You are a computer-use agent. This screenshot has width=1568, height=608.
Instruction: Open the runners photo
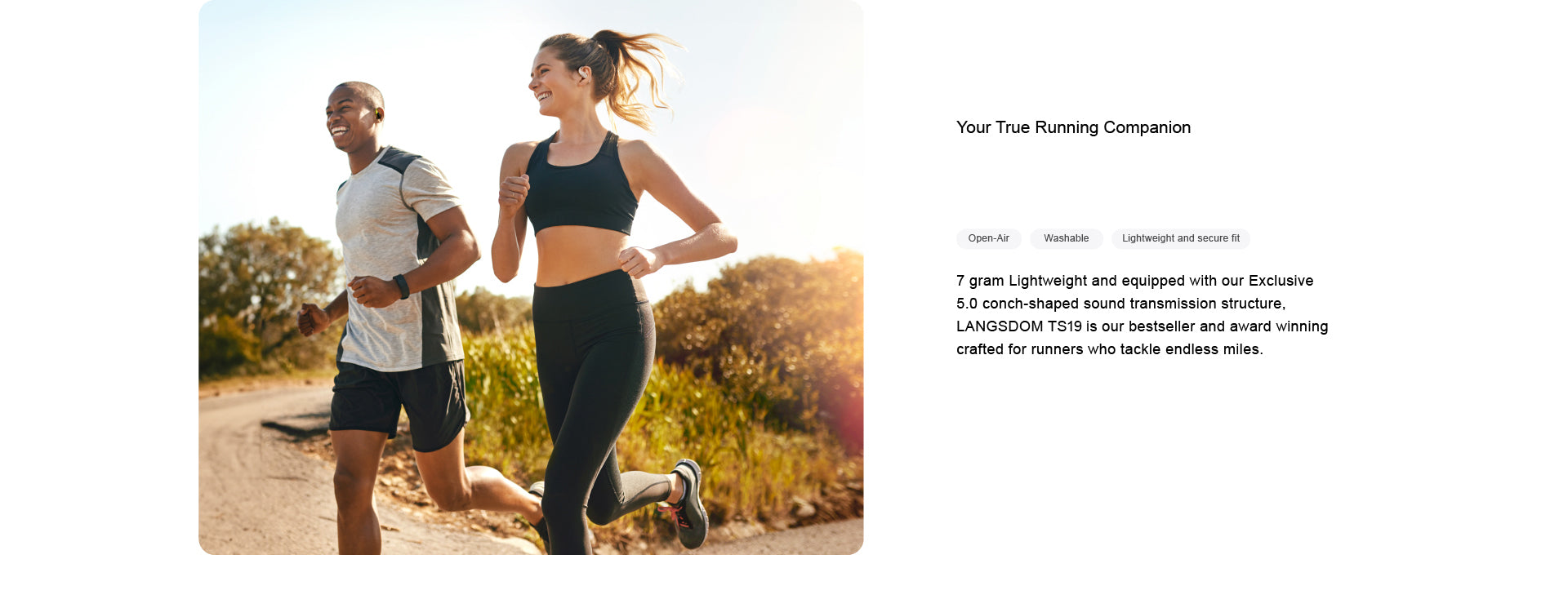pos(531,277)
